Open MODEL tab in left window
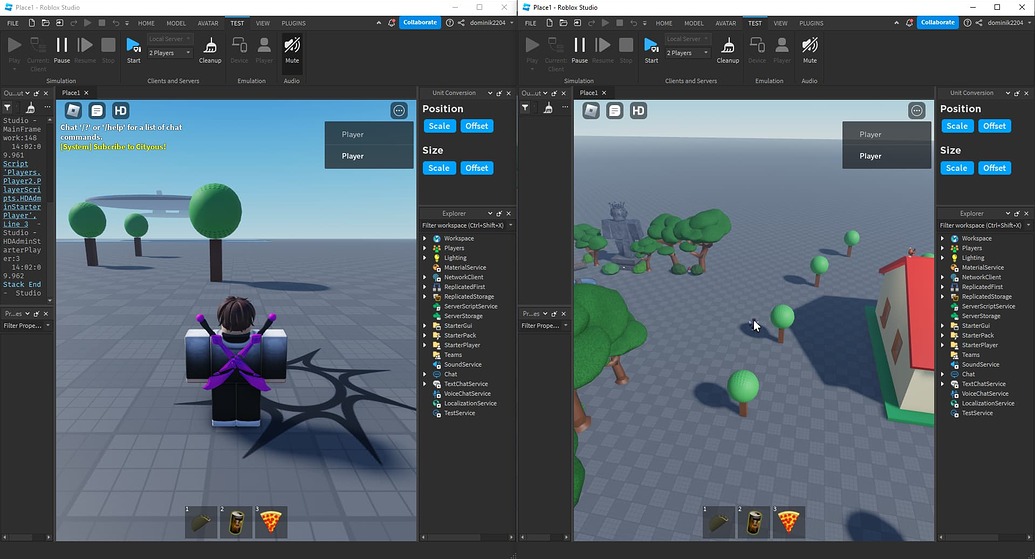The height and width of the screenshot is (559, 1035). pyautogui.click(x=176, y=23)
